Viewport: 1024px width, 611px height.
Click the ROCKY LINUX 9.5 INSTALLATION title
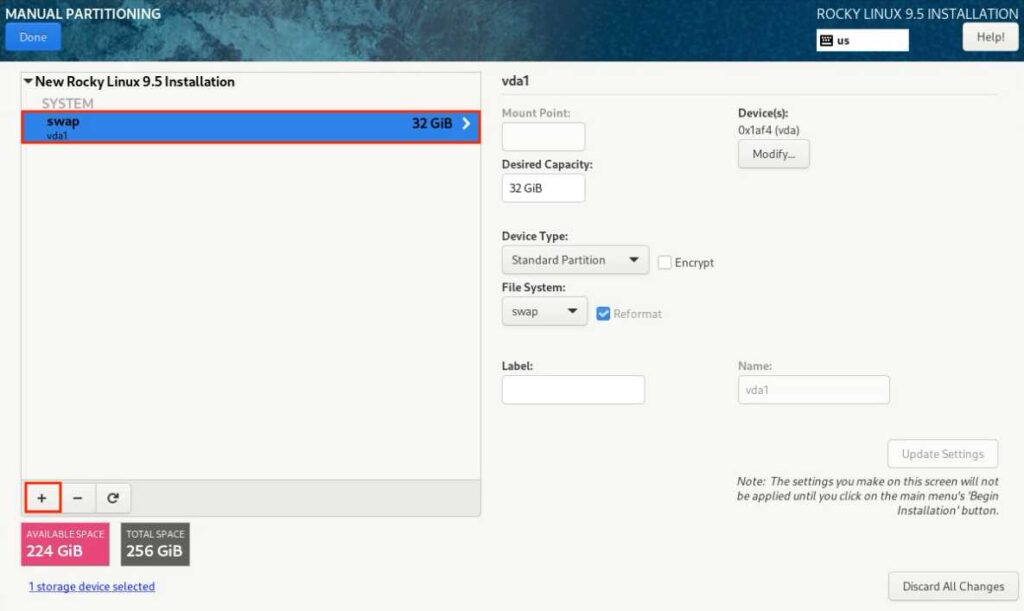click(917, 14)
